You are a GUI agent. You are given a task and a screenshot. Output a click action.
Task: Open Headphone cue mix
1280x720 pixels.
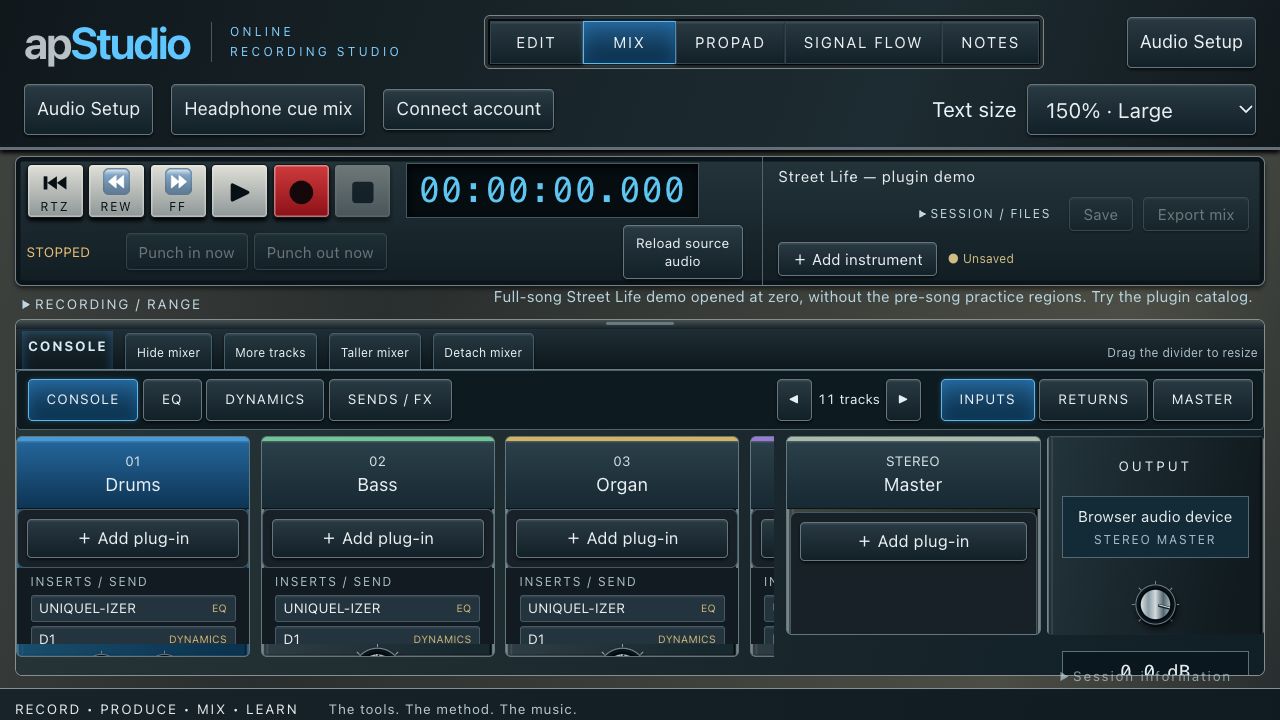(x=268, y=109)
